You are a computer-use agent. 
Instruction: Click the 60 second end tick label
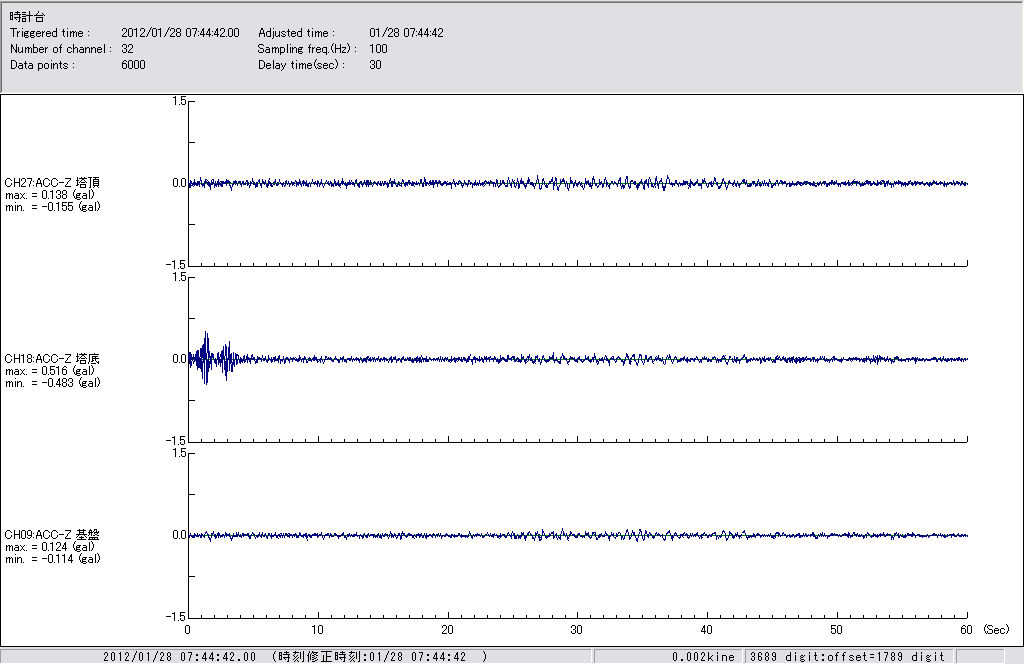pyautogui.click(x=966, y=630)
